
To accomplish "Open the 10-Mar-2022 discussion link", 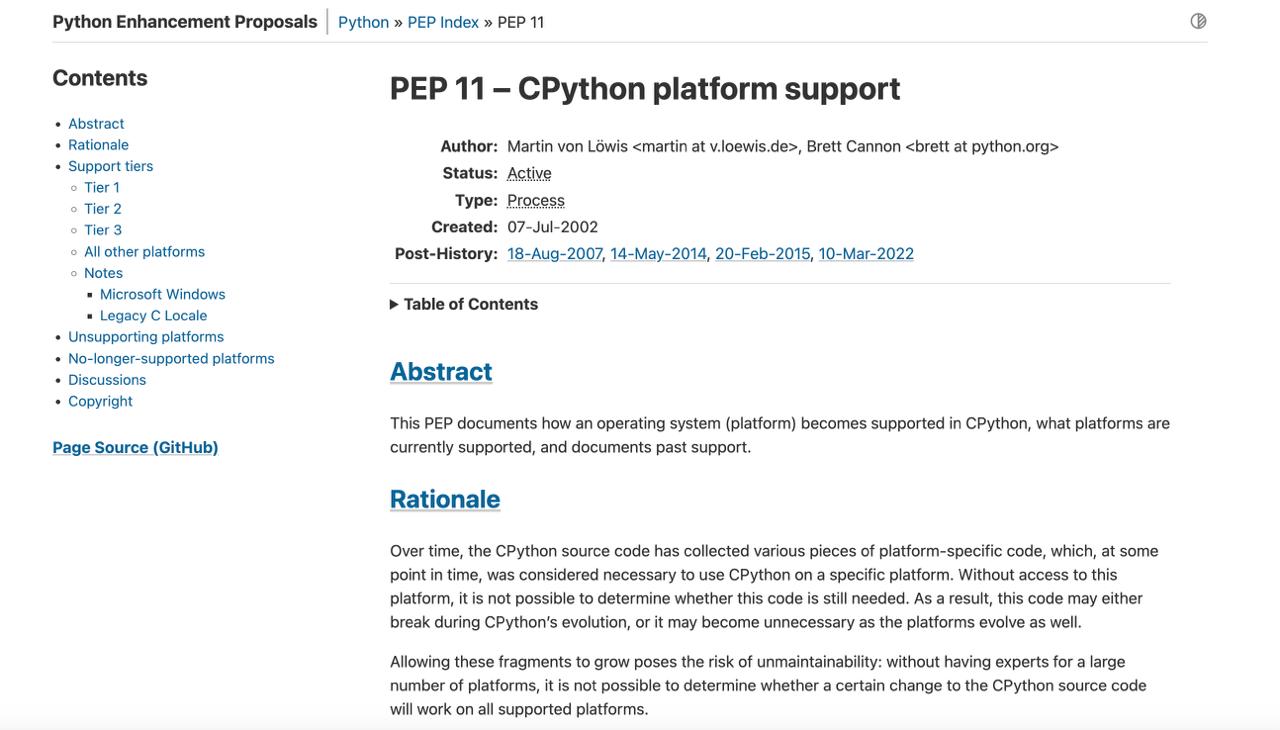I will click(866, 252).
